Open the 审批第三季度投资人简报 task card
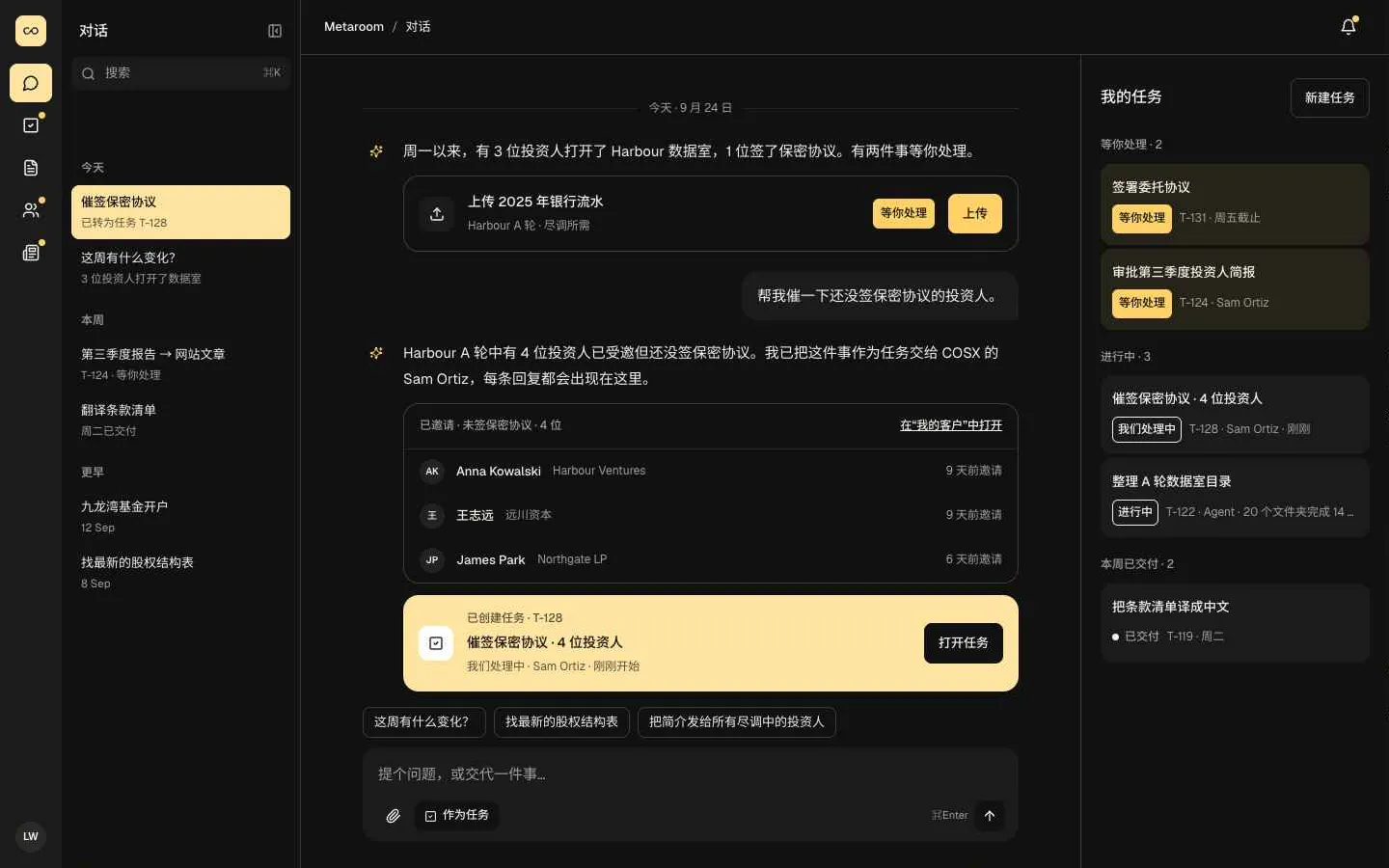This screenshot has height=868, width=1389. point(1235,289)
